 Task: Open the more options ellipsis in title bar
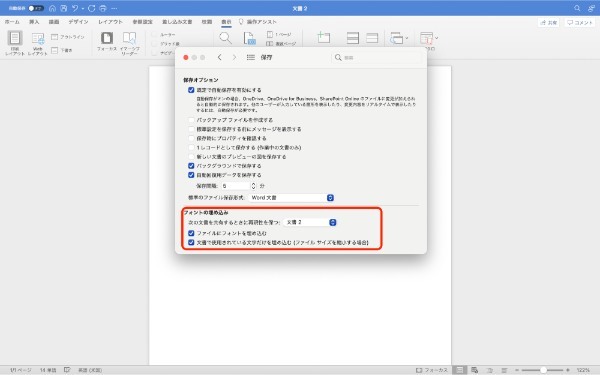[x=114, y=8]
